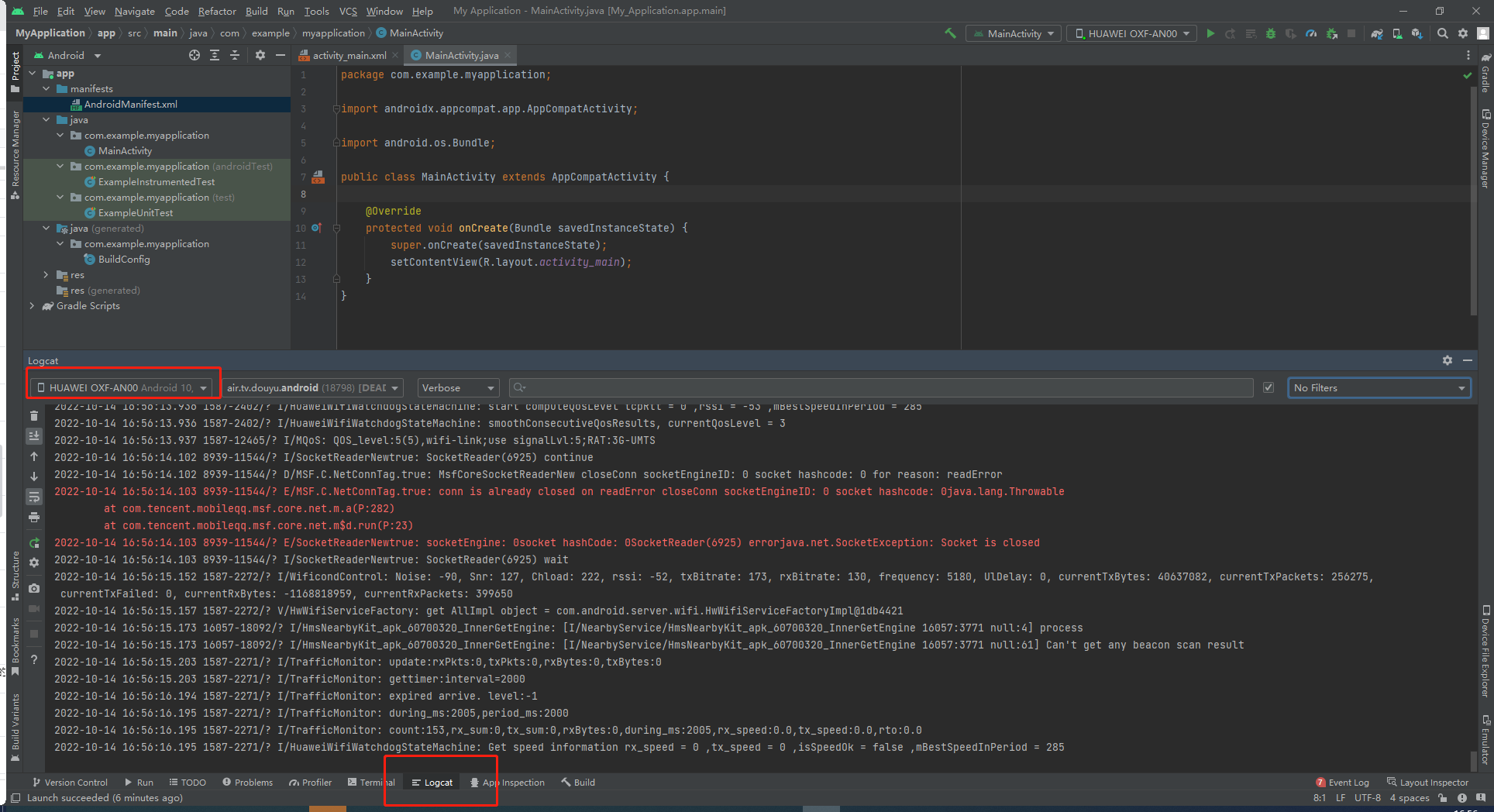1494x812 pixels.
Task: Open the MainActivity run configuration dropdown
Action: point(1014,33)
